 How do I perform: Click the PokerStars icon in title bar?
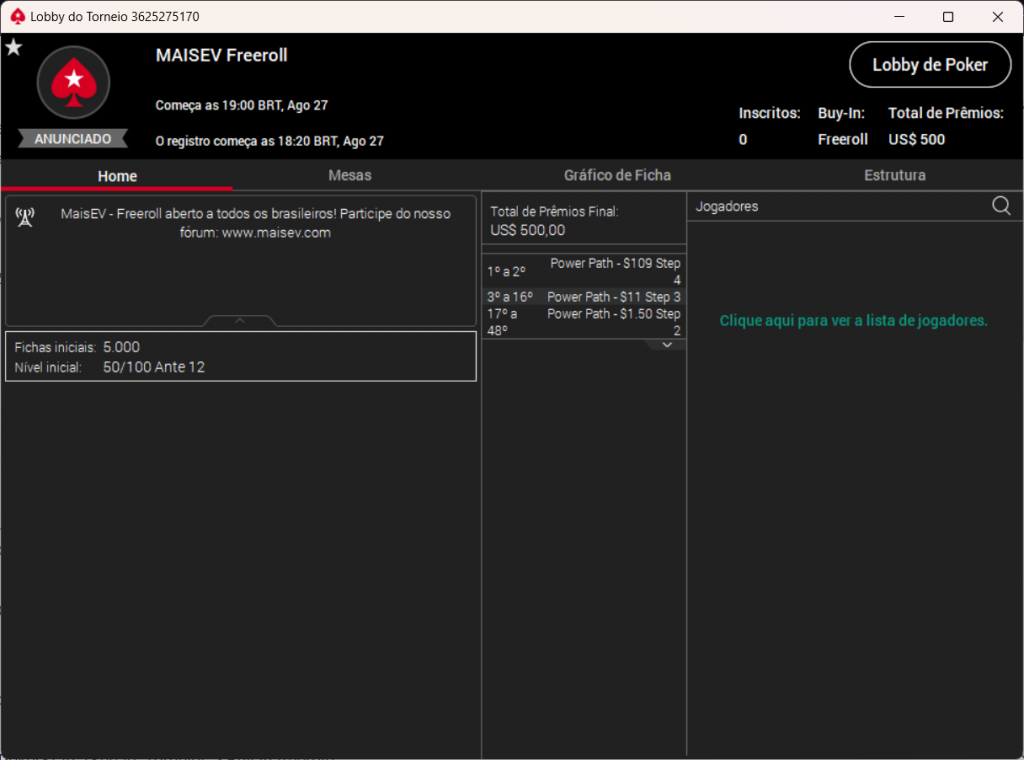(x=18, y=16)
